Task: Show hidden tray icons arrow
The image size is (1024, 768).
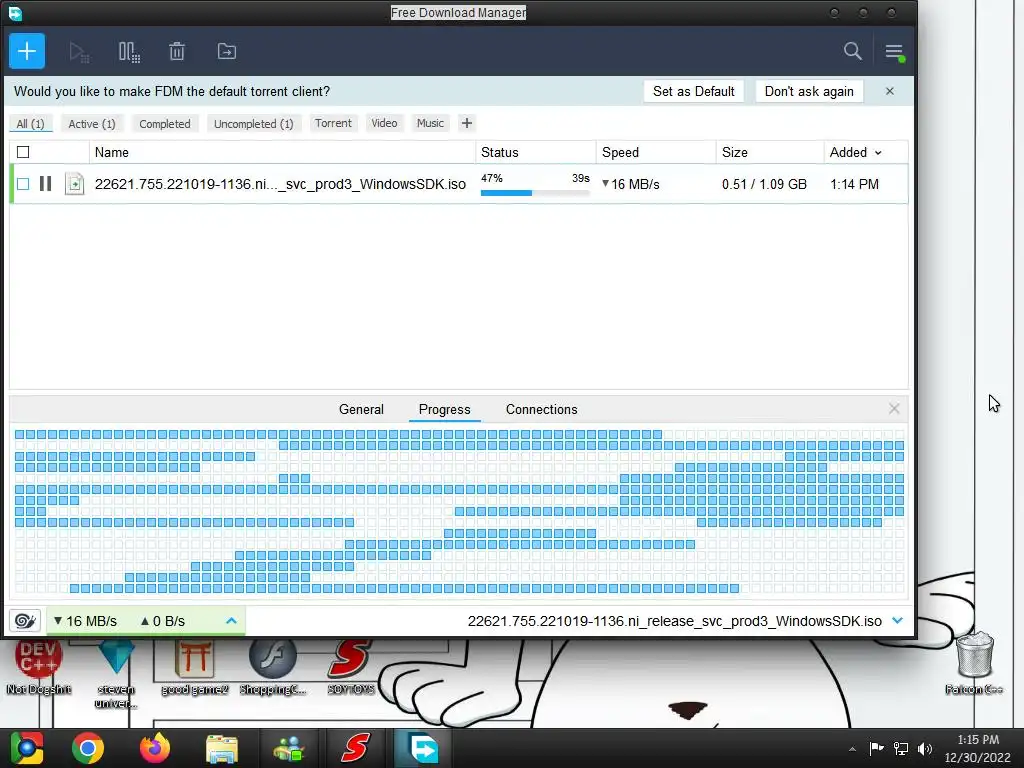Action: (x=852, y=749)
